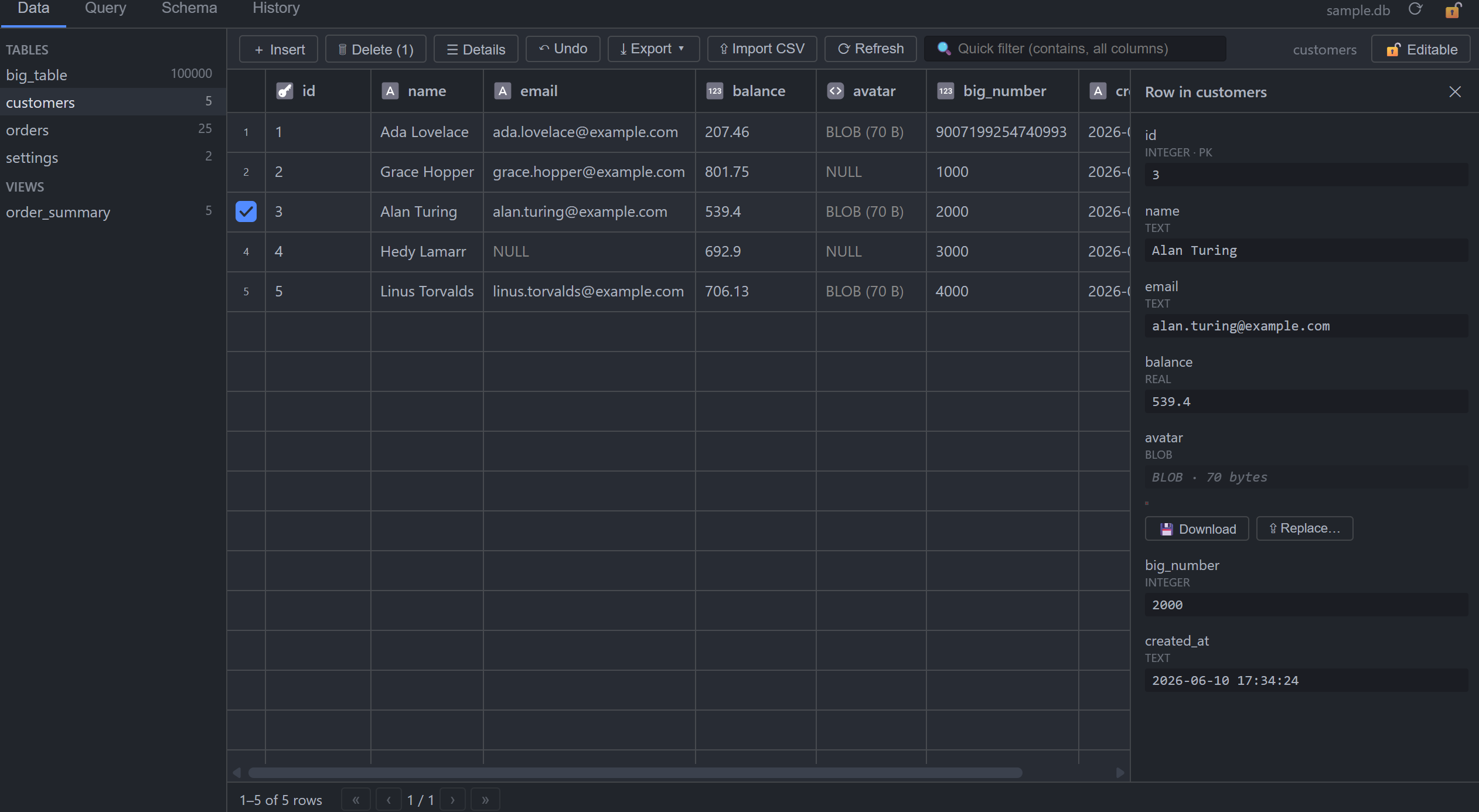1479x812 pixels.
Task: Sort by the email column header
Action: click(589, 91)
